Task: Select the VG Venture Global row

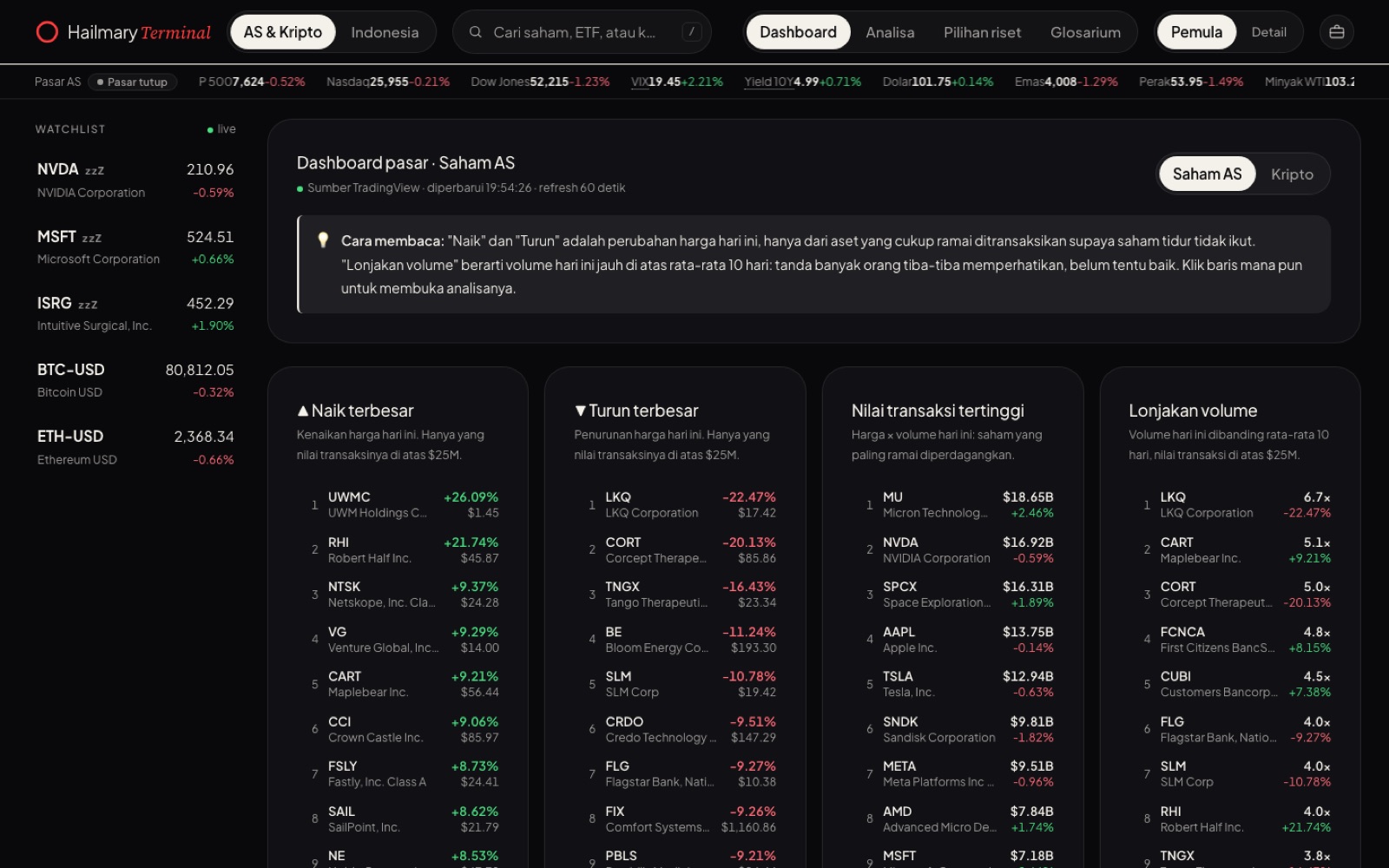Action: click(398, 640)
